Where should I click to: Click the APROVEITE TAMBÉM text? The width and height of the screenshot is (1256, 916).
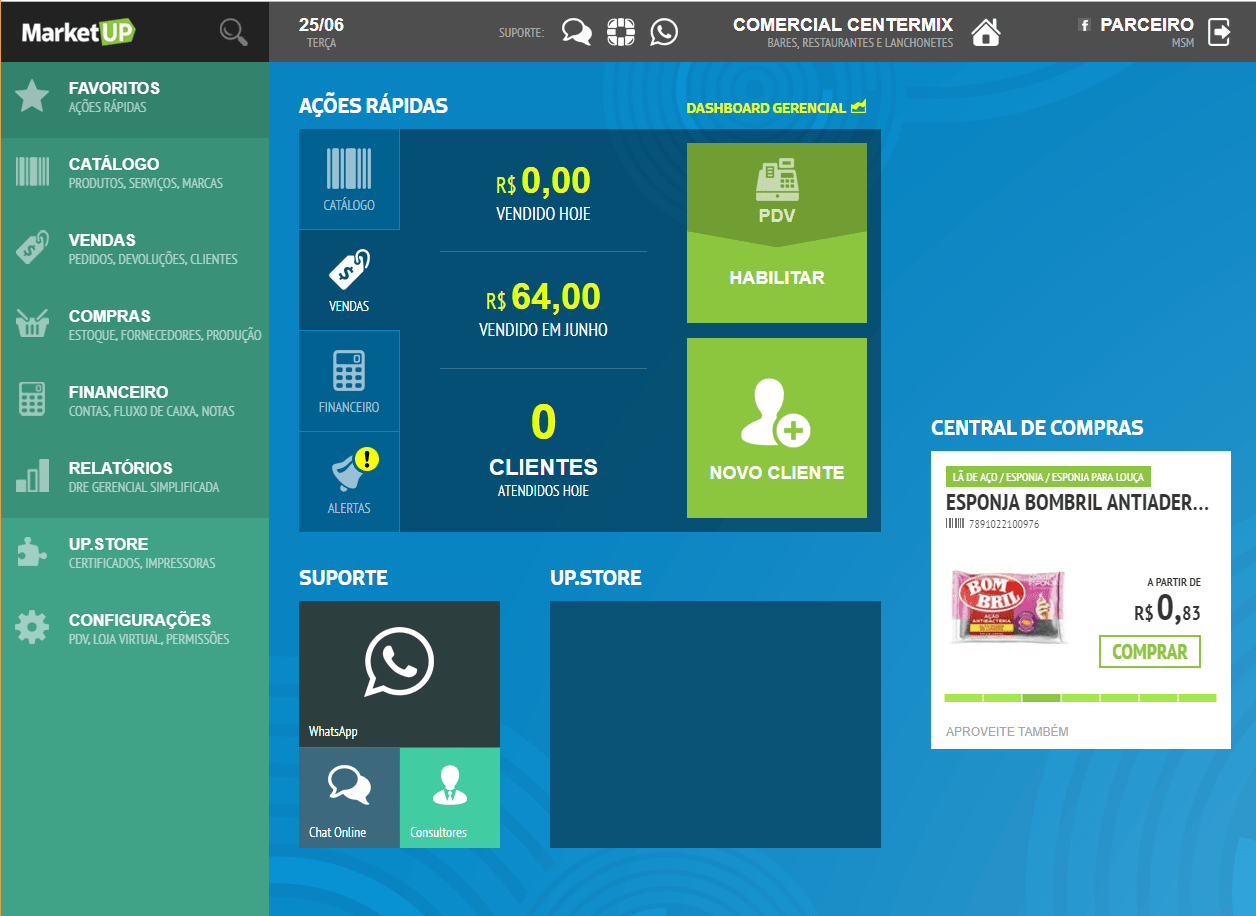pyautogui.click(x=1007, y=732)
